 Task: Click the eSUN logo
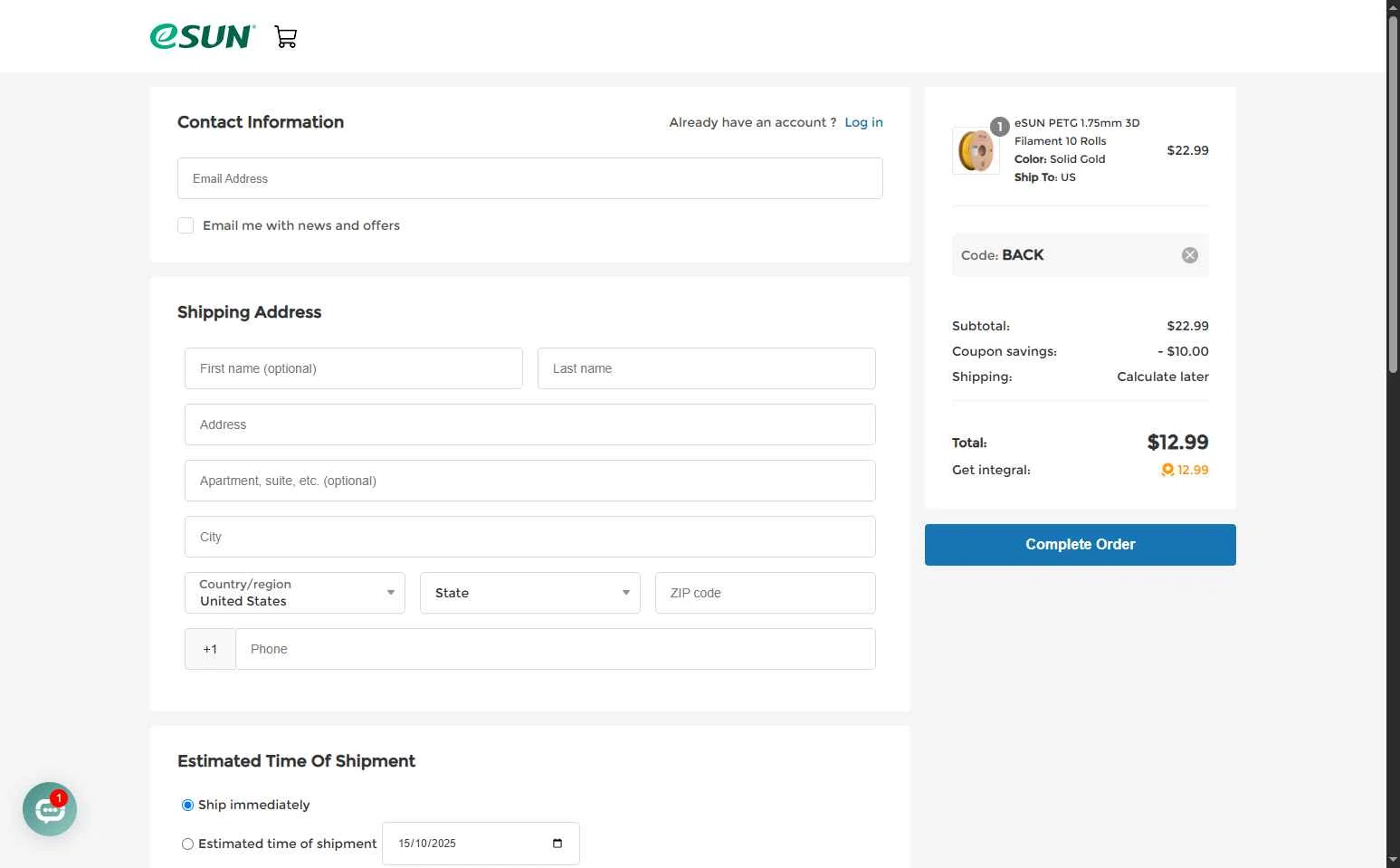tap(203, 36)
